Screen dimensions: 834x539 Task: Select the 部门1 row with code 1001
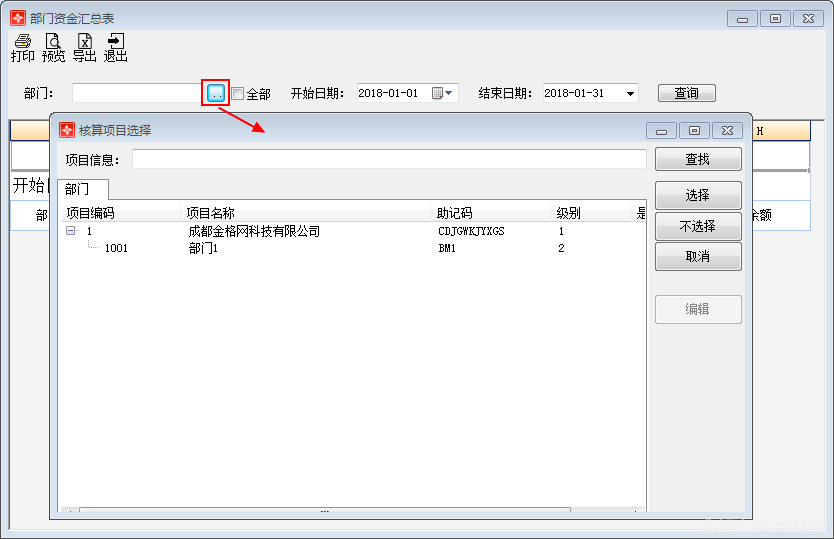[351, 248]
